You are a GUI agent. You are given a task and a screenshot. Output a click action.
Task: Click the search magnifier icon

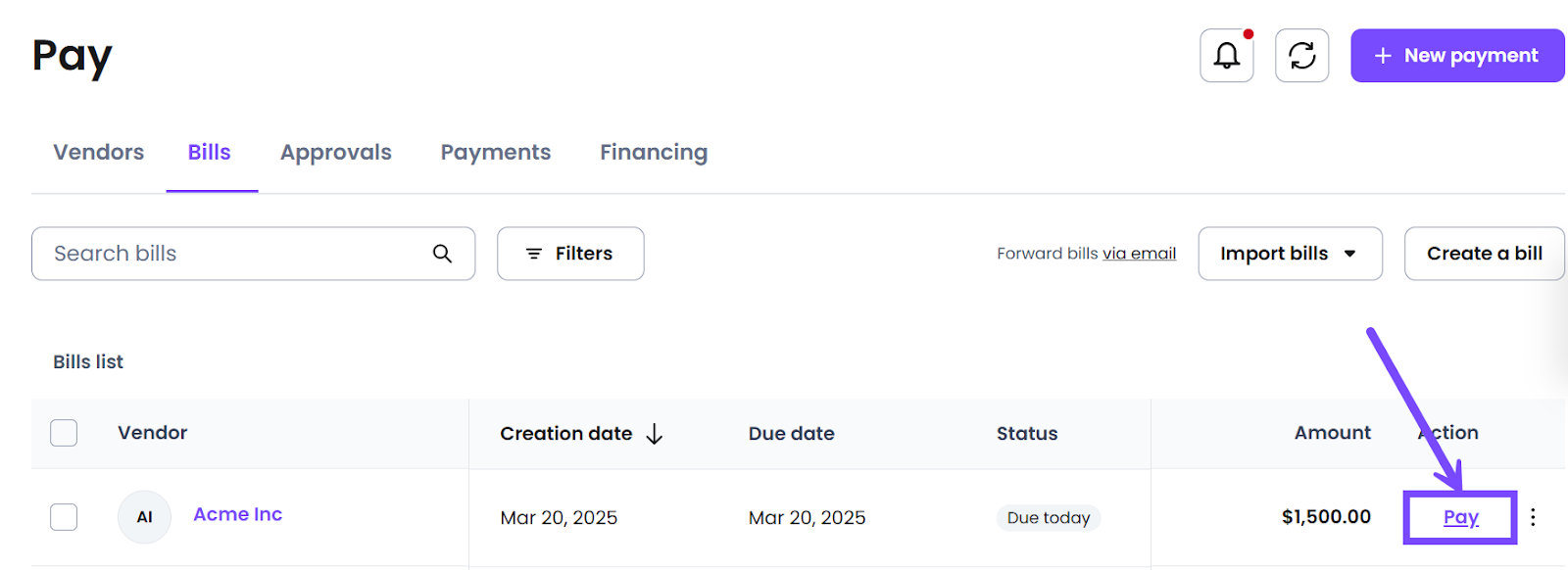point(442,254)
